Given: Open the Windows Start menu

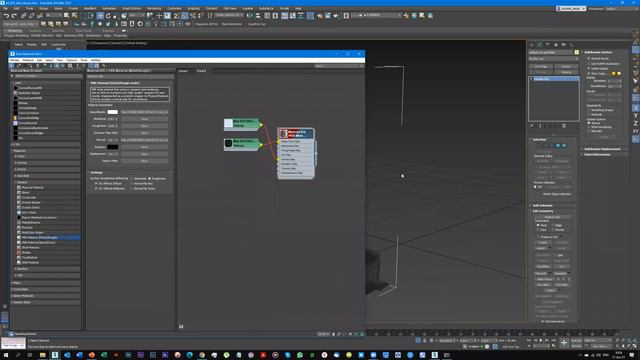Looking at the screenshot, I should (6, 355).
